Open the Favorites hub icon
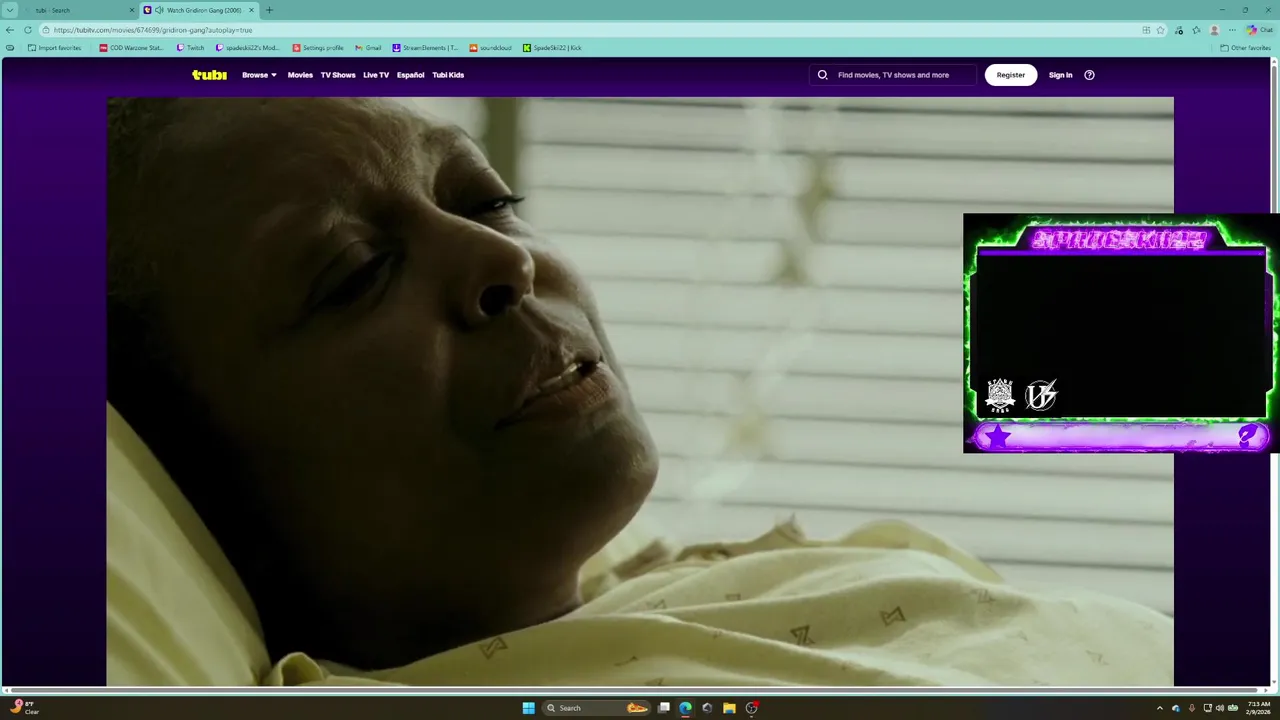Viewport: 1280px width, 720px height. [x=1197, y=30]
